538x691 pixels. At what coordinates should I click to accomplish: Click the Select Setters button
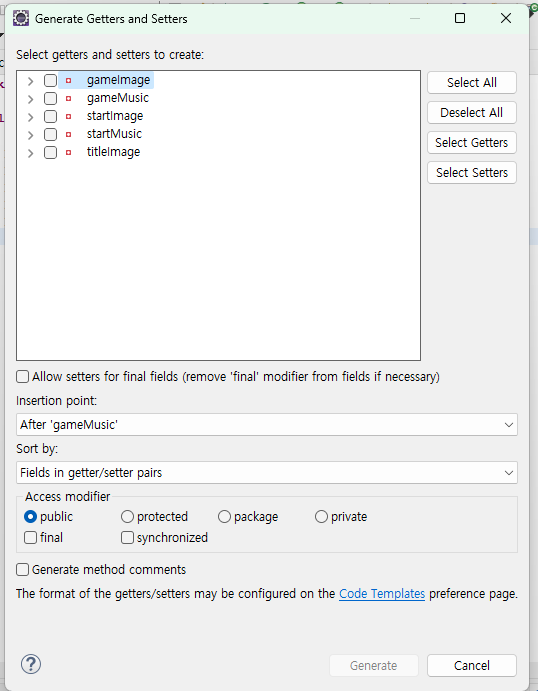tap(471, 172)
